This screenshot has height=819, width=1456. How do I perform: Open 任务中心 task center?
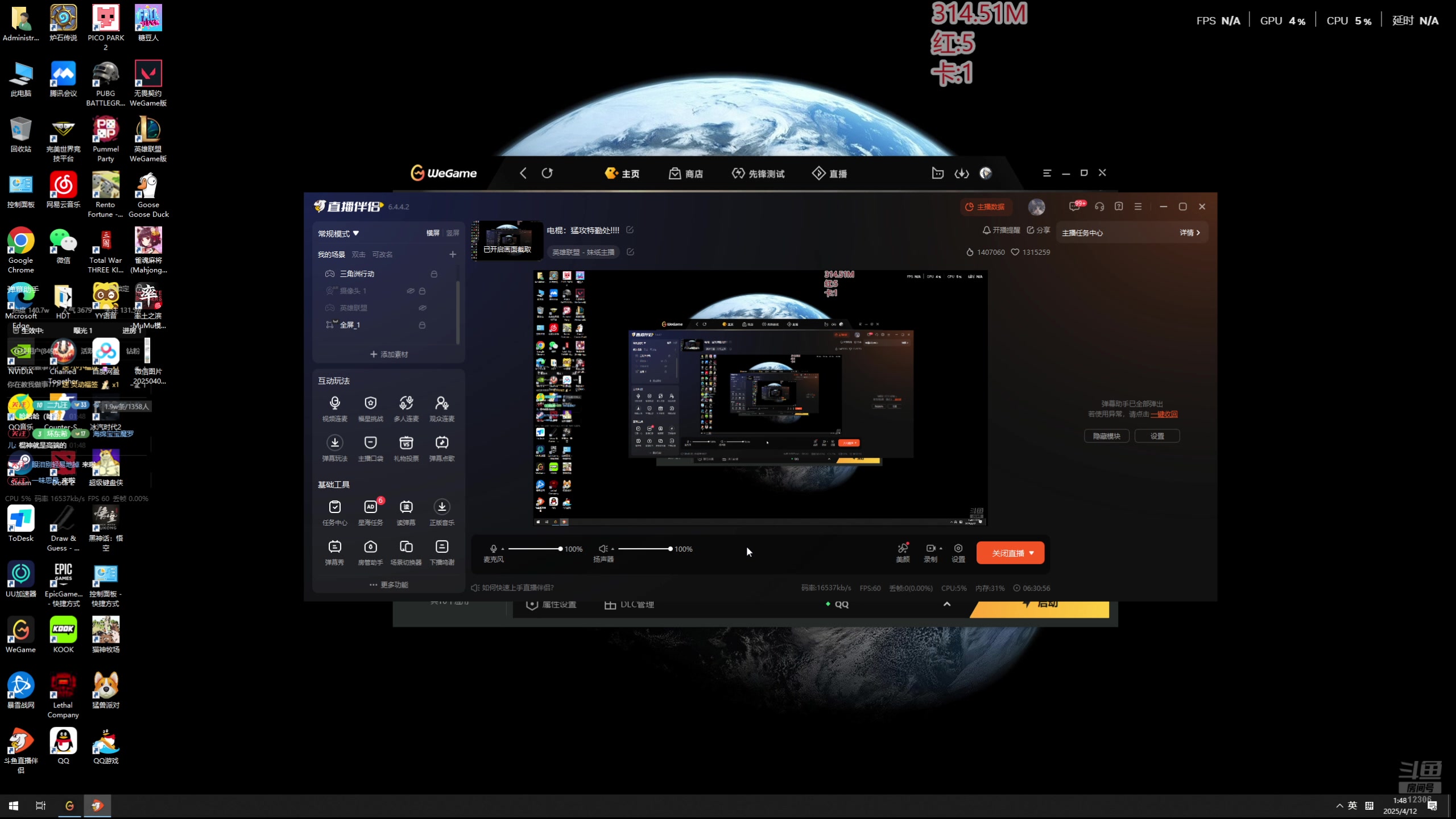334,512
